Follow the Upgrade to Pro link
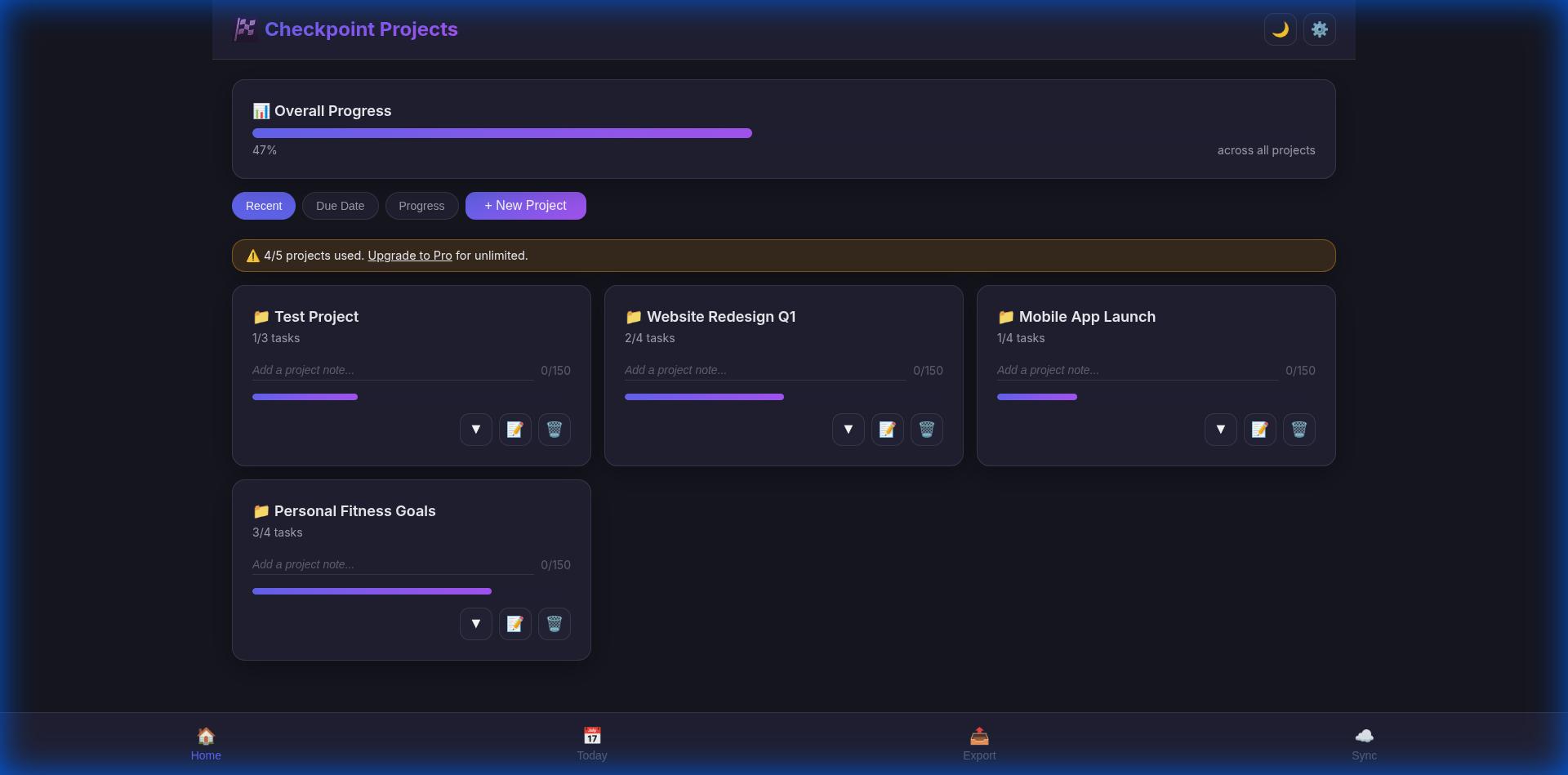 point(410,256)
